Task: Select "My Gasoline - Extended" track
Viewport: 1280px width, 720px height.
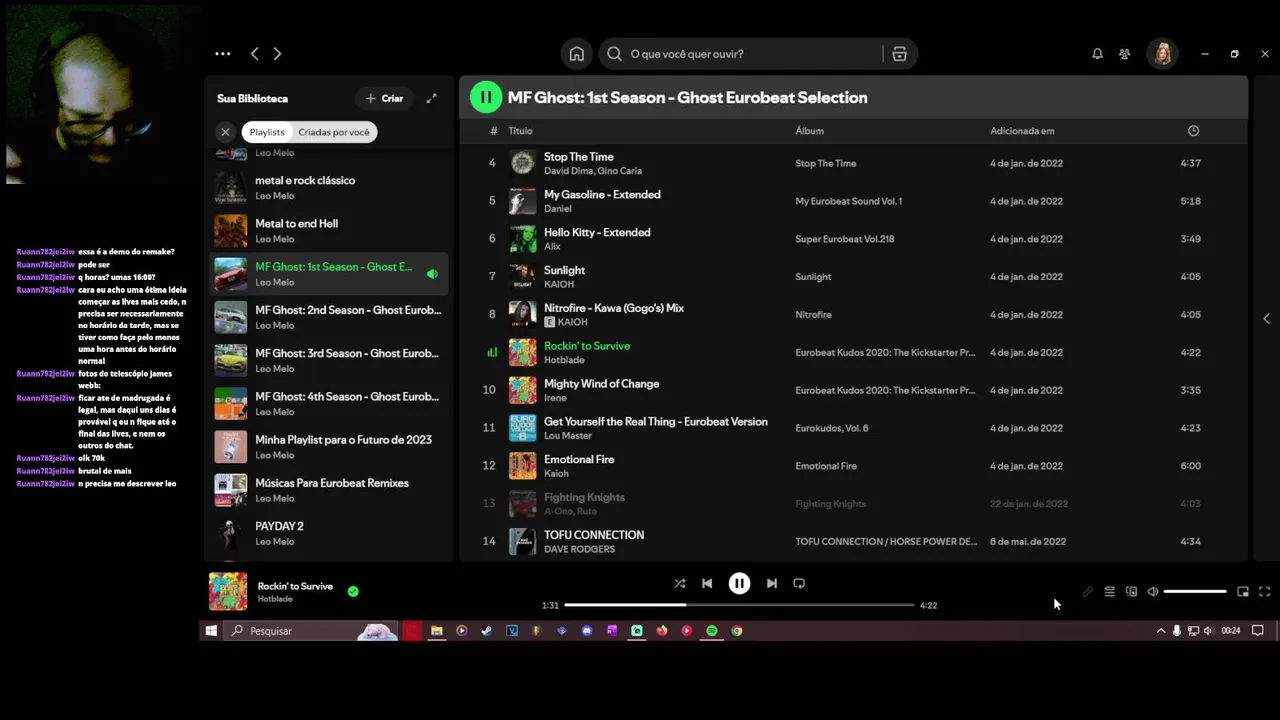Action: point(853,201)
